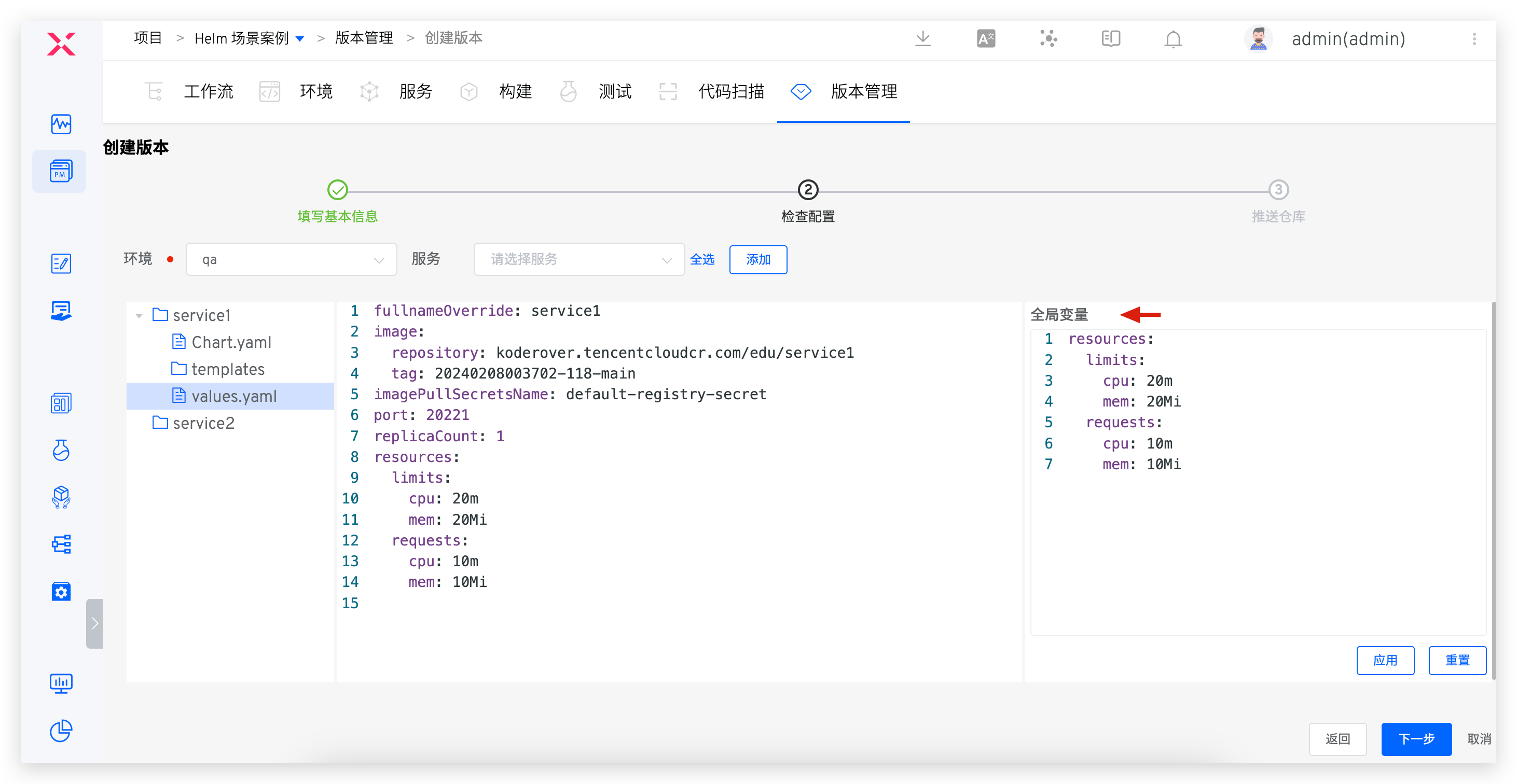Click the tag: 20240208003702-118-main line
This screenshot has height=784, width=1517.
[513, 374]
